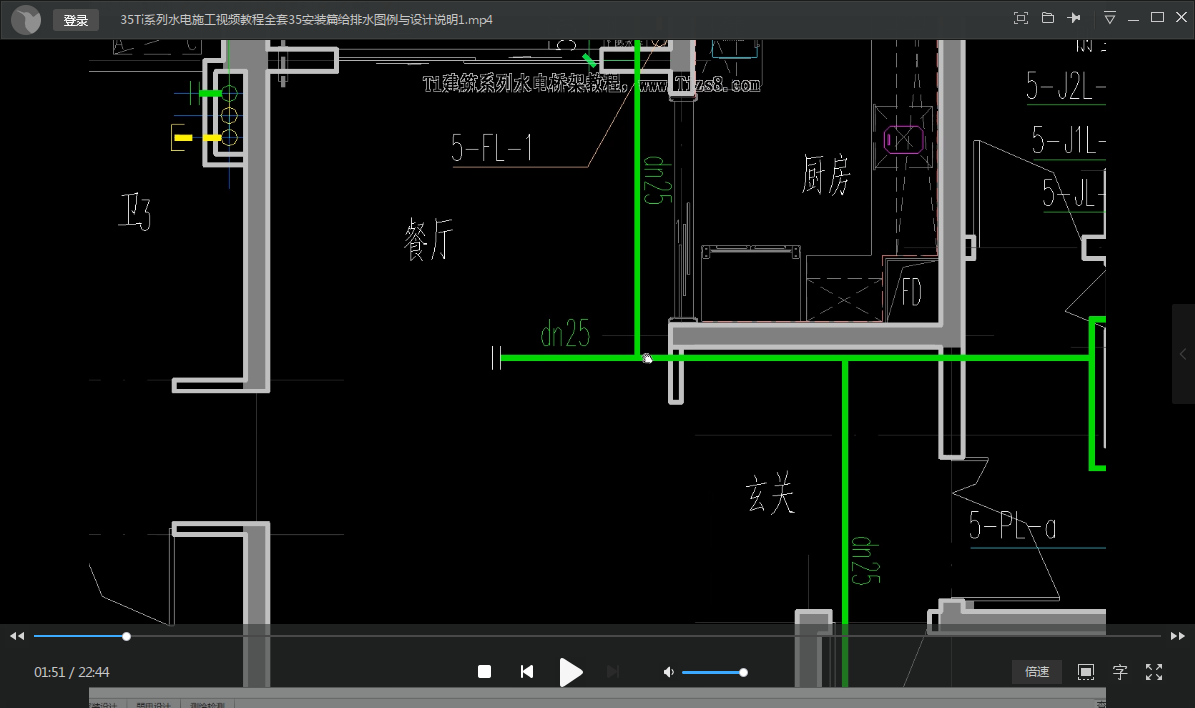The width and height of the screenshot is (1195, 708).
Task: Click the video file title text
Action: [x=306, y=20]
